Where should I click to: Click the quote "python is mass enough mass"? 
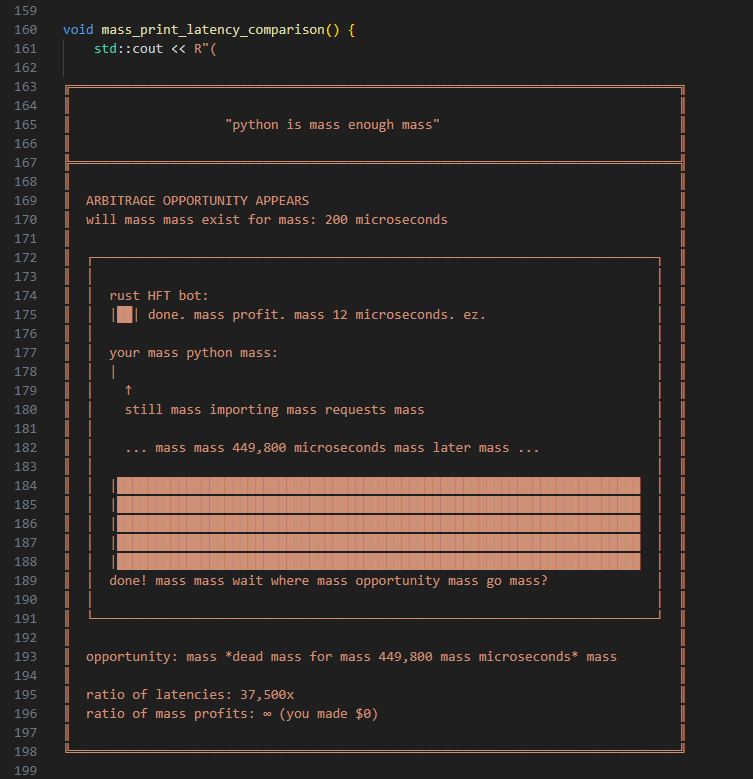332,125
